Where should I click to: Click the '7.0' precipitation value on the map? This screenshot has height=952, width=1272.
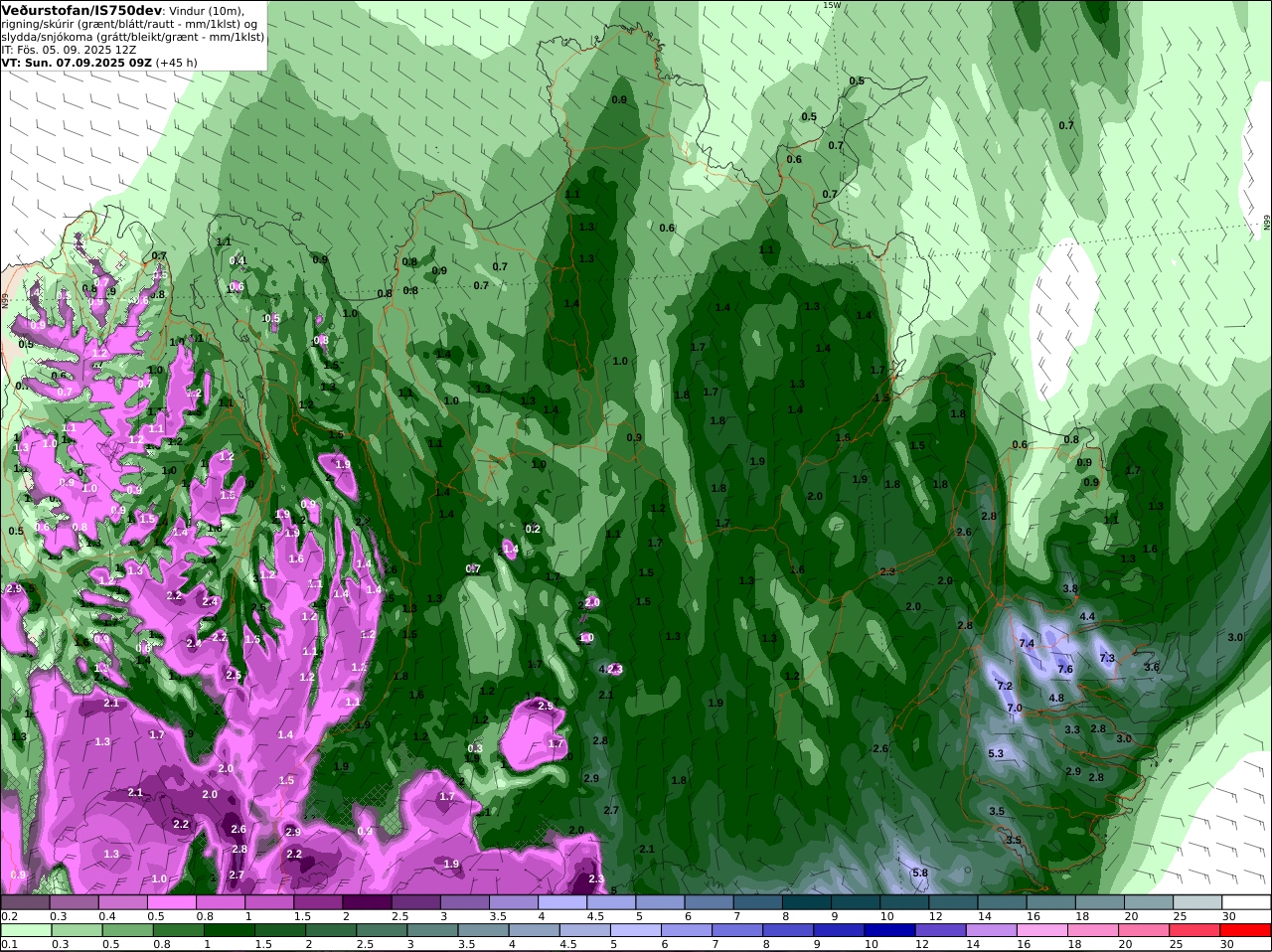pyautogui.click(x=1015, y=708)
